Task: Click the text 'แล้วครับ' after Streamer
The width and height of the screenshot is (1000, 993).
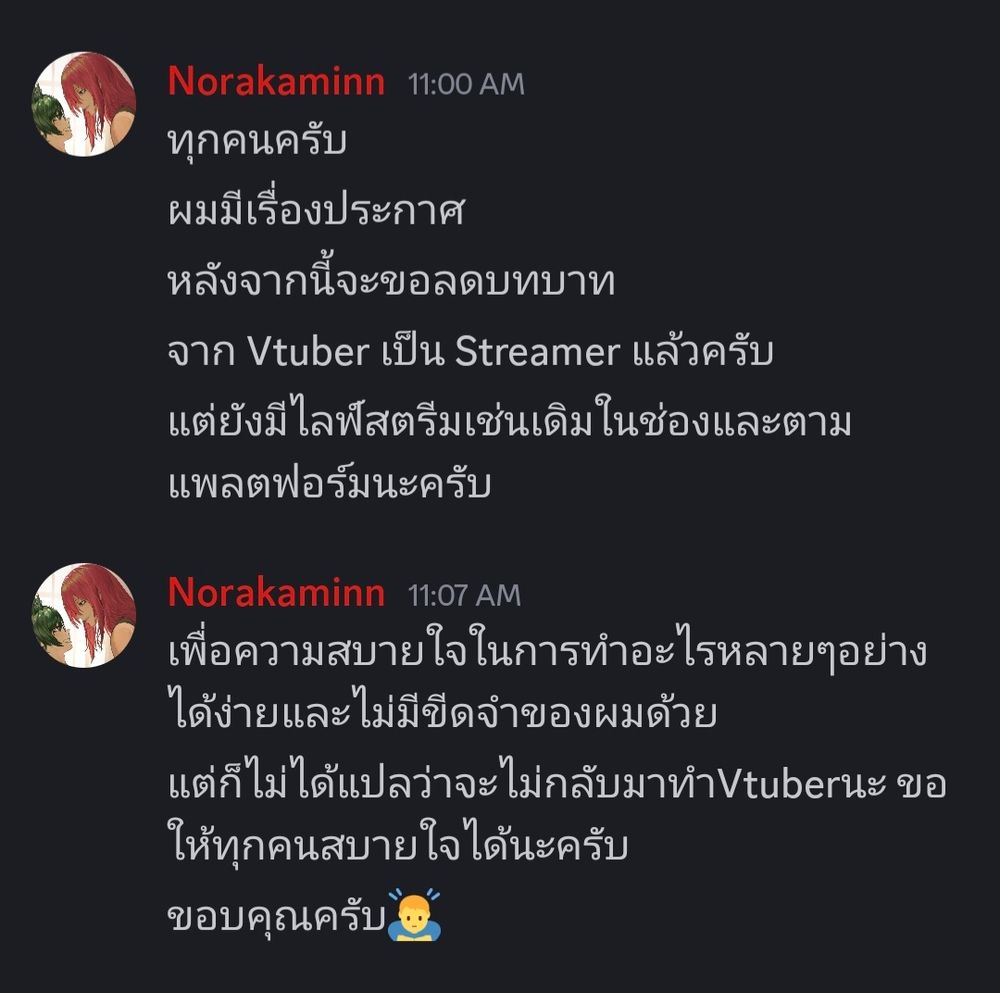Action: [703, 351]
